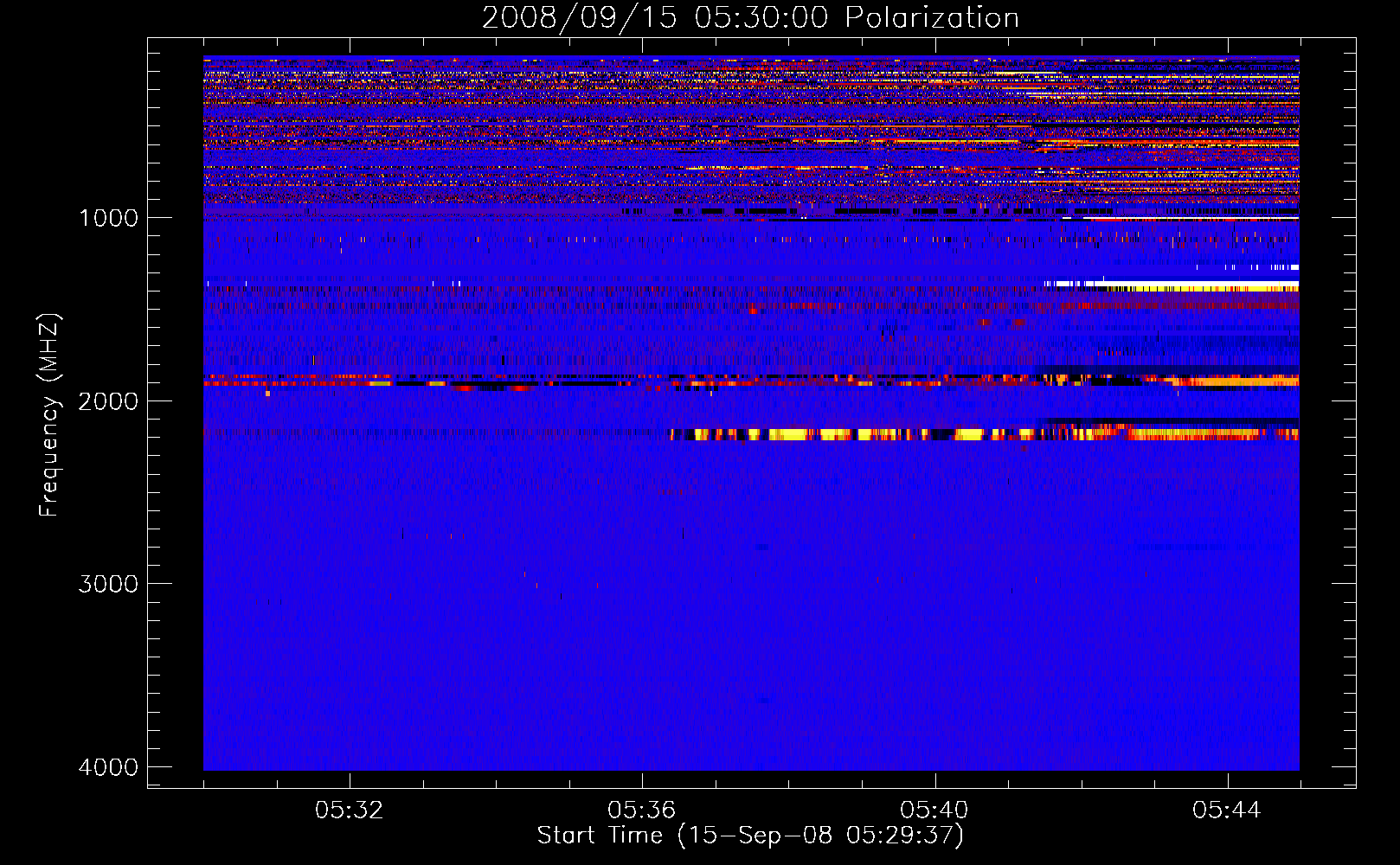This screenshot has width=1400, height=865.
Task: Click the plot title '2008/09/15 05:30:00 Polarization'
Action: pos(750,18)
